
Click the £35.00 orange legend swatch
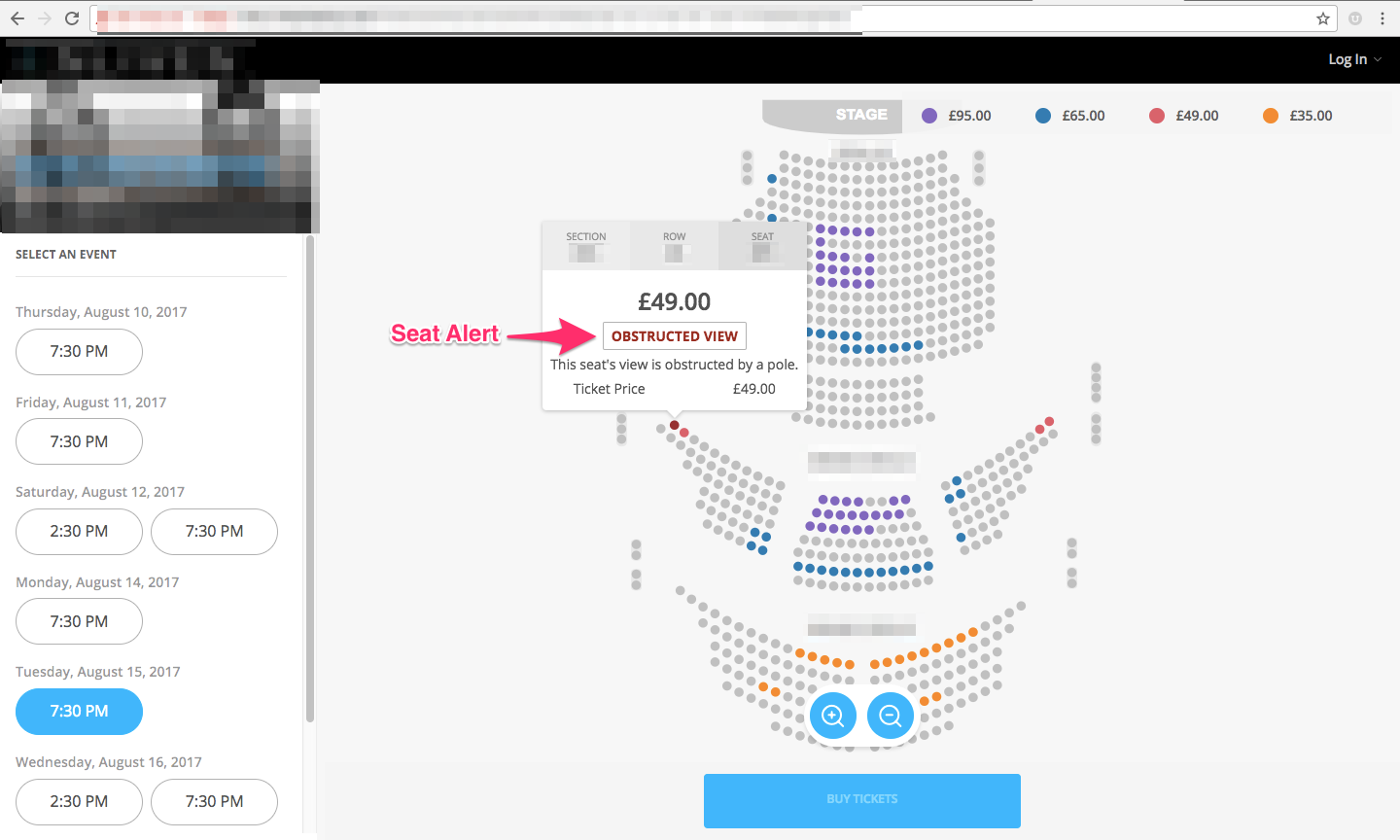(x=1271, y=116)
